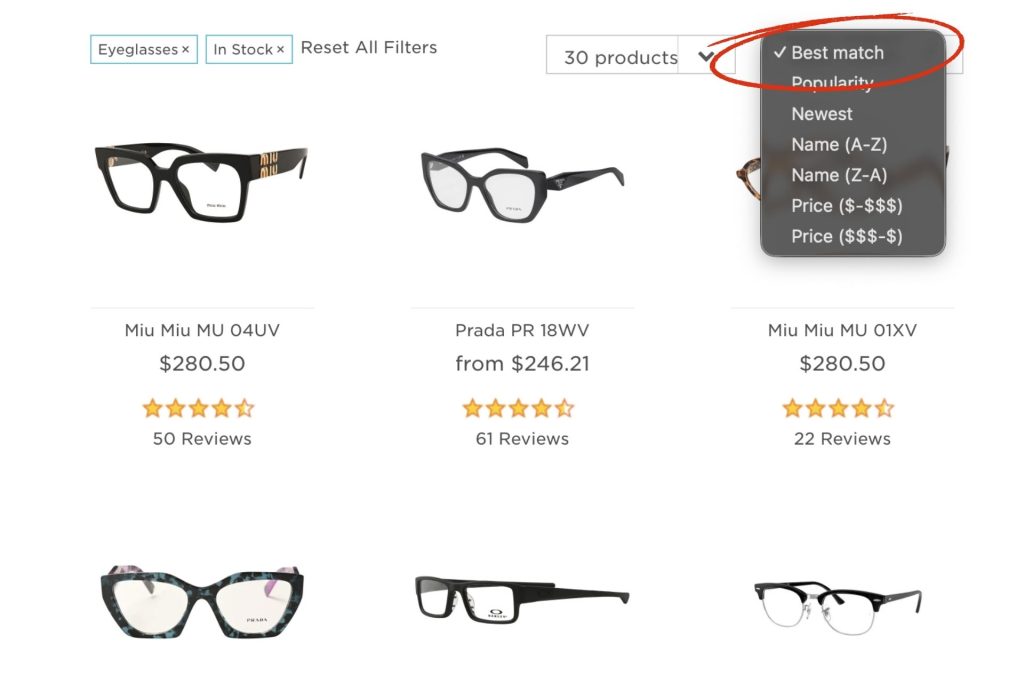View 61 Reviews for Prada PR 18WV

pos(522,438)
